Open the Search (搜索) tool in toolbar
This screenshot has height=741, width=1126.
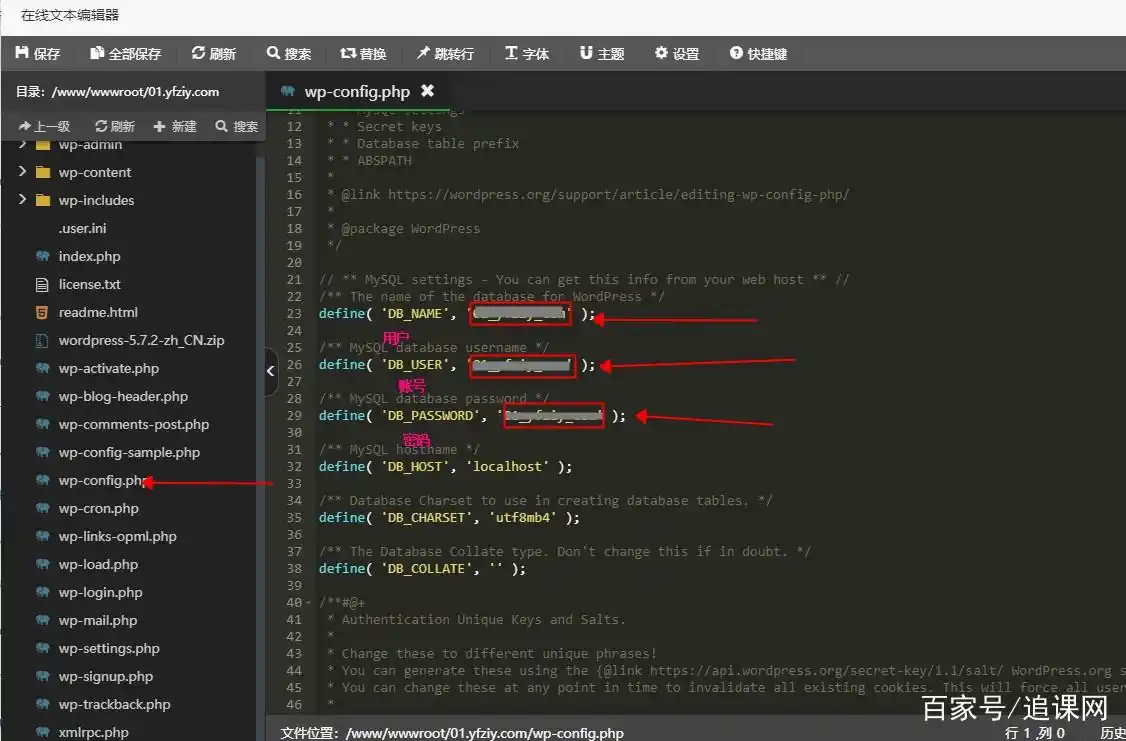tap(288, 54)
